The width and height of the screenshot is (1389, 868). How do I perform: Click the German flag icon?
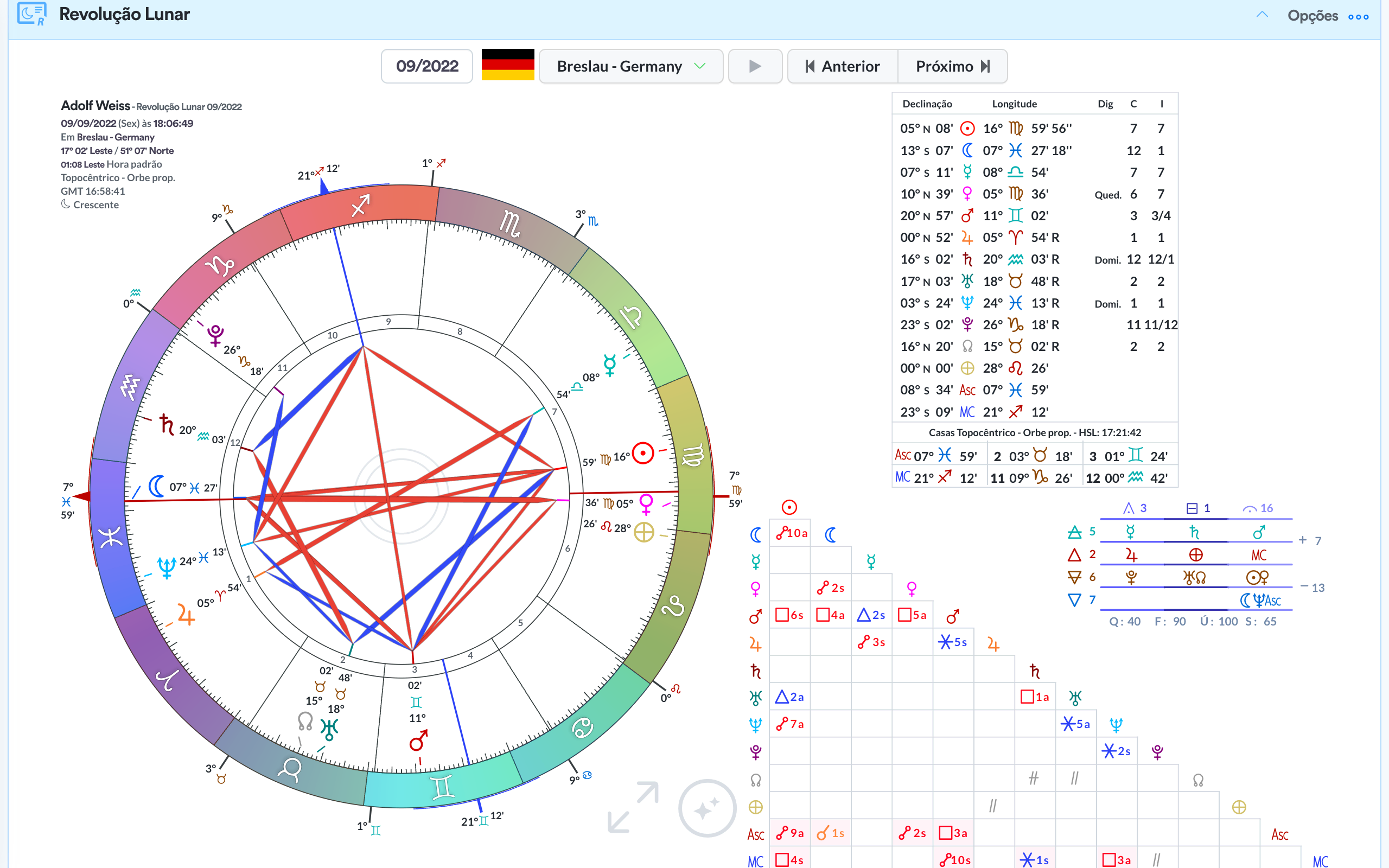coord(507,66)
